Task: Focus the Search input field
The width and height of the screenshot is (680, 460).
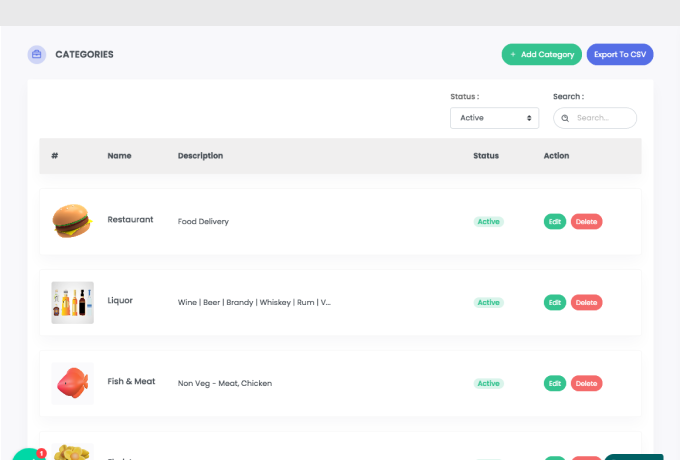Action: click(x=595, y=118)
